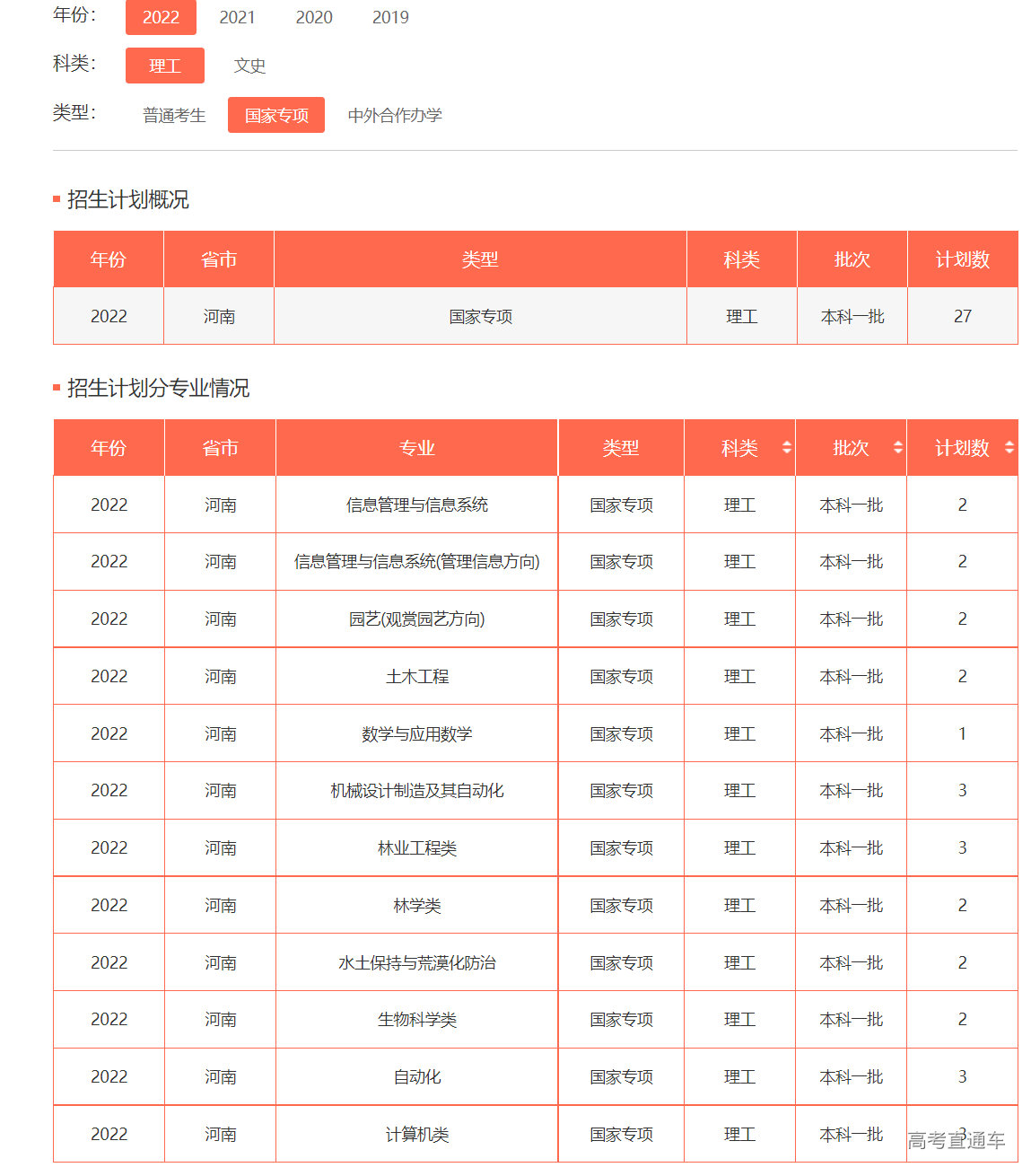The width and height of the screenshot is (1031, 1176).
Task: Select the 普通考生 type filter
Action: [x=173, y=115]
